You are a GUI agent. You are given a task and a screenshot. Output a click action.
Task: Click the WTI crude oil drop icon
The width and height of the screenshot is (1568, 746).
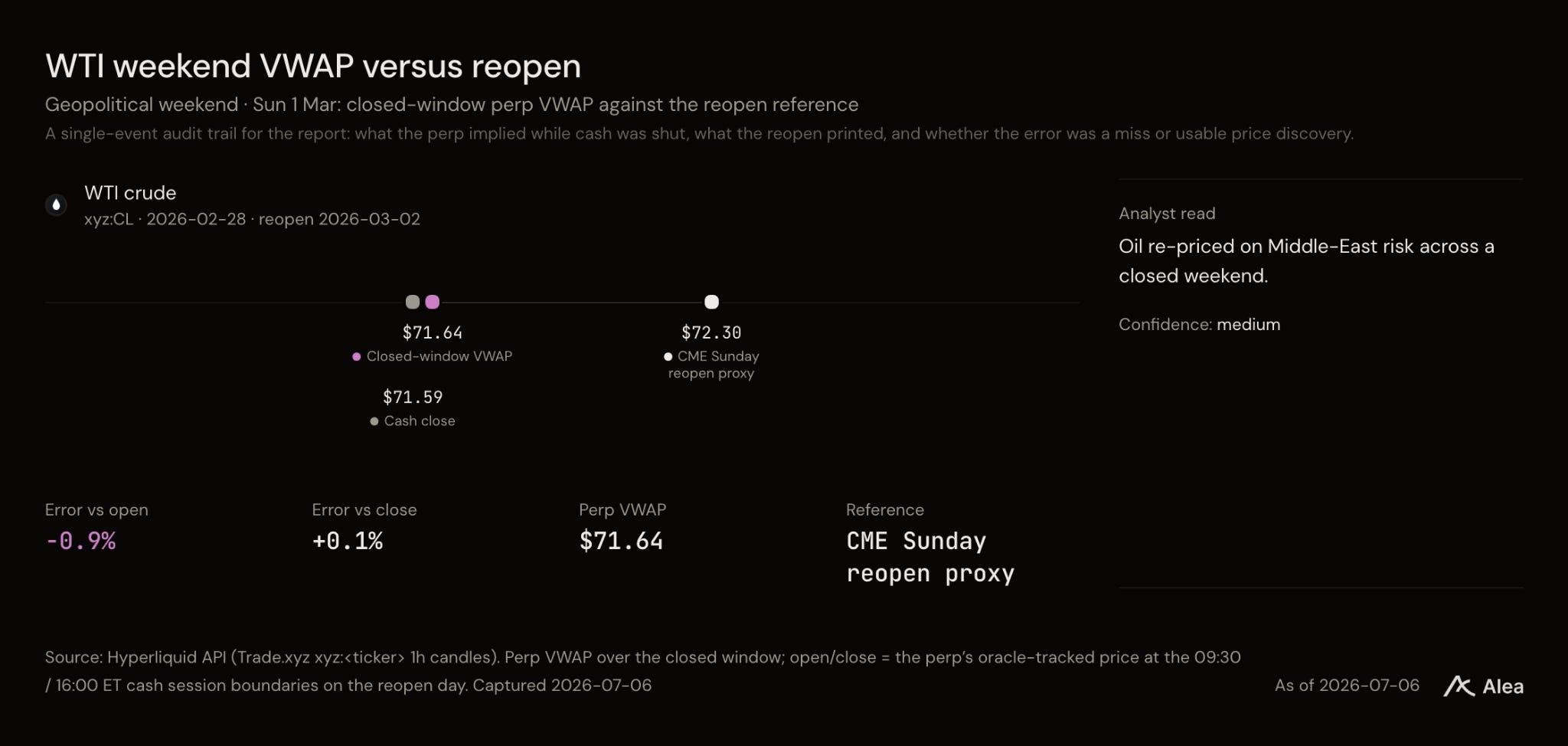[56, 204]
